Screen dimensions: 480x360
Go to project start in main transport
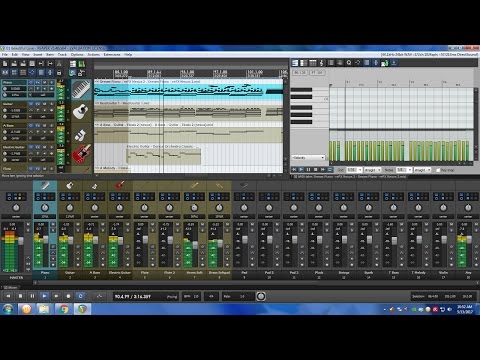[8, 296]
